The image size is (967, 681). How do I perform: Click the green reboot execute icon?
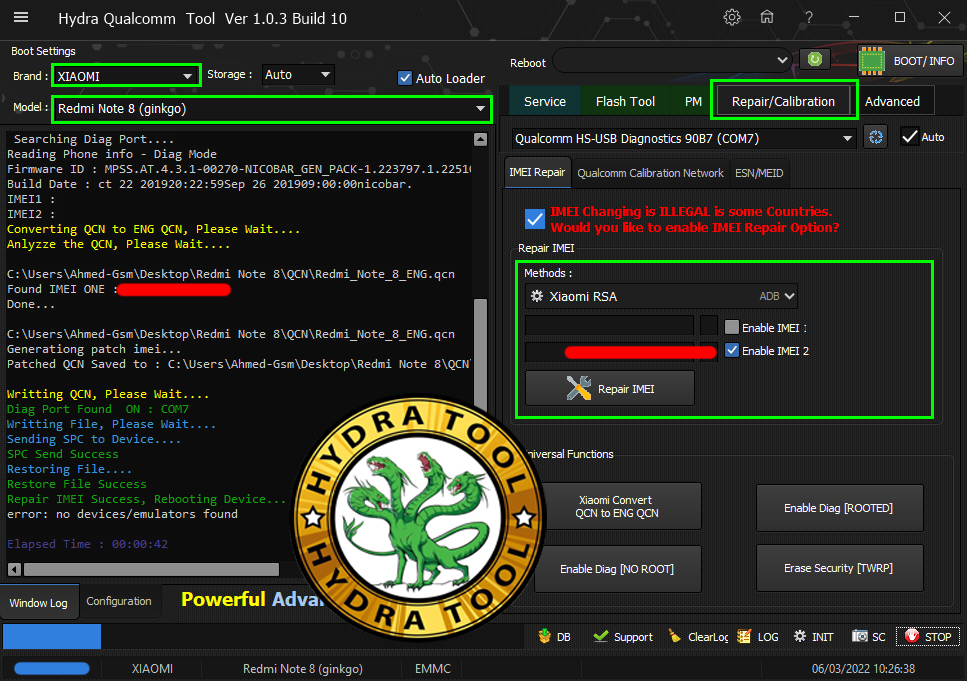(x=815, y=60)
